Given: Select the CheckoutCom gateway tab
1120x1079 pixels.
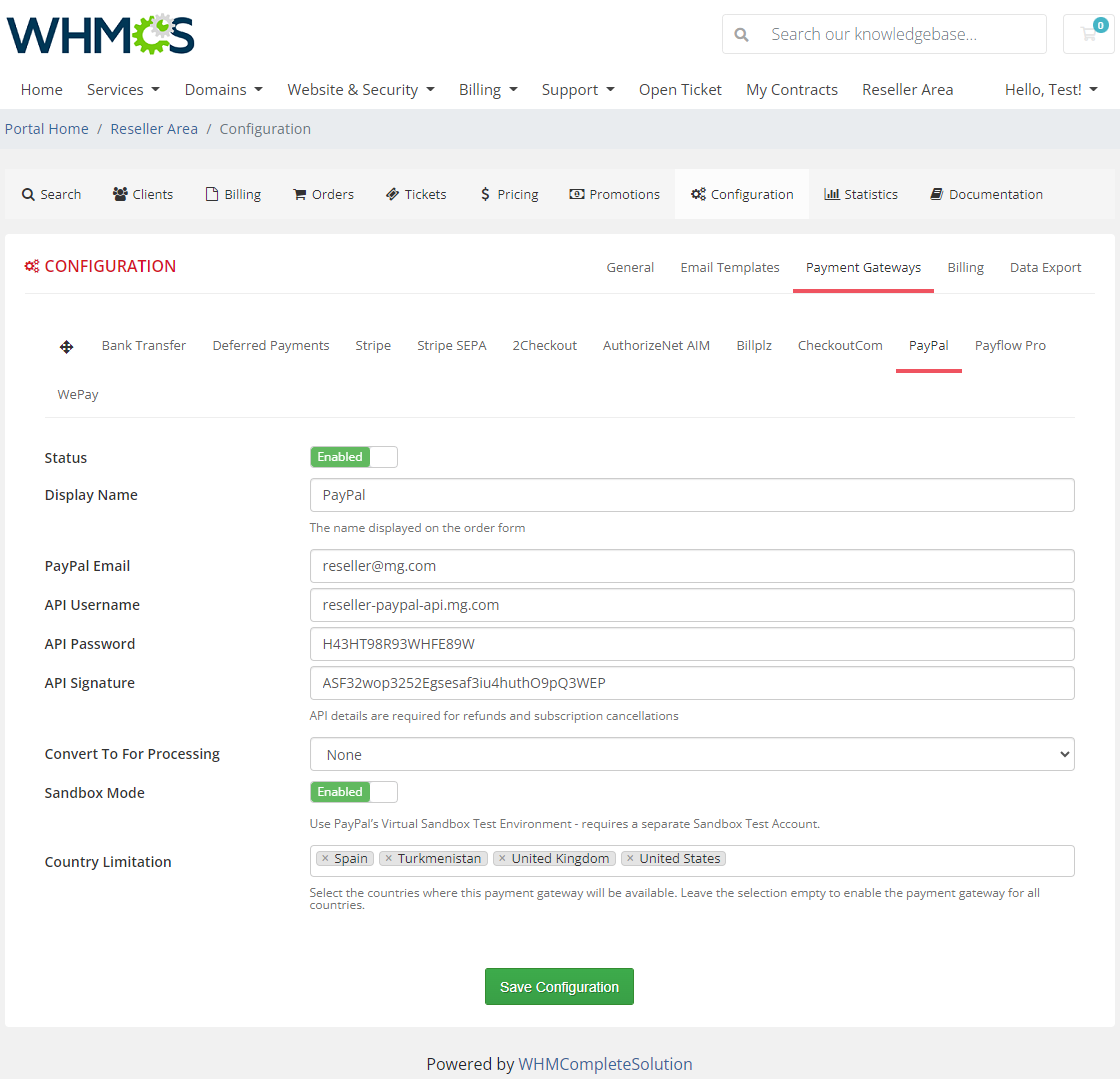Looking at the screenshot, I should pyautogui.click(x=840, y=346).
